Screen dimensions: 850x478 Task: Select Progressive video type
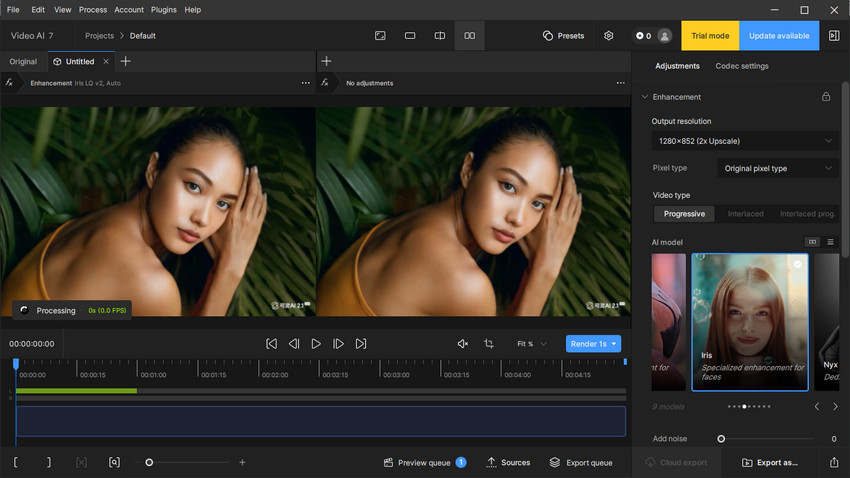684,214
